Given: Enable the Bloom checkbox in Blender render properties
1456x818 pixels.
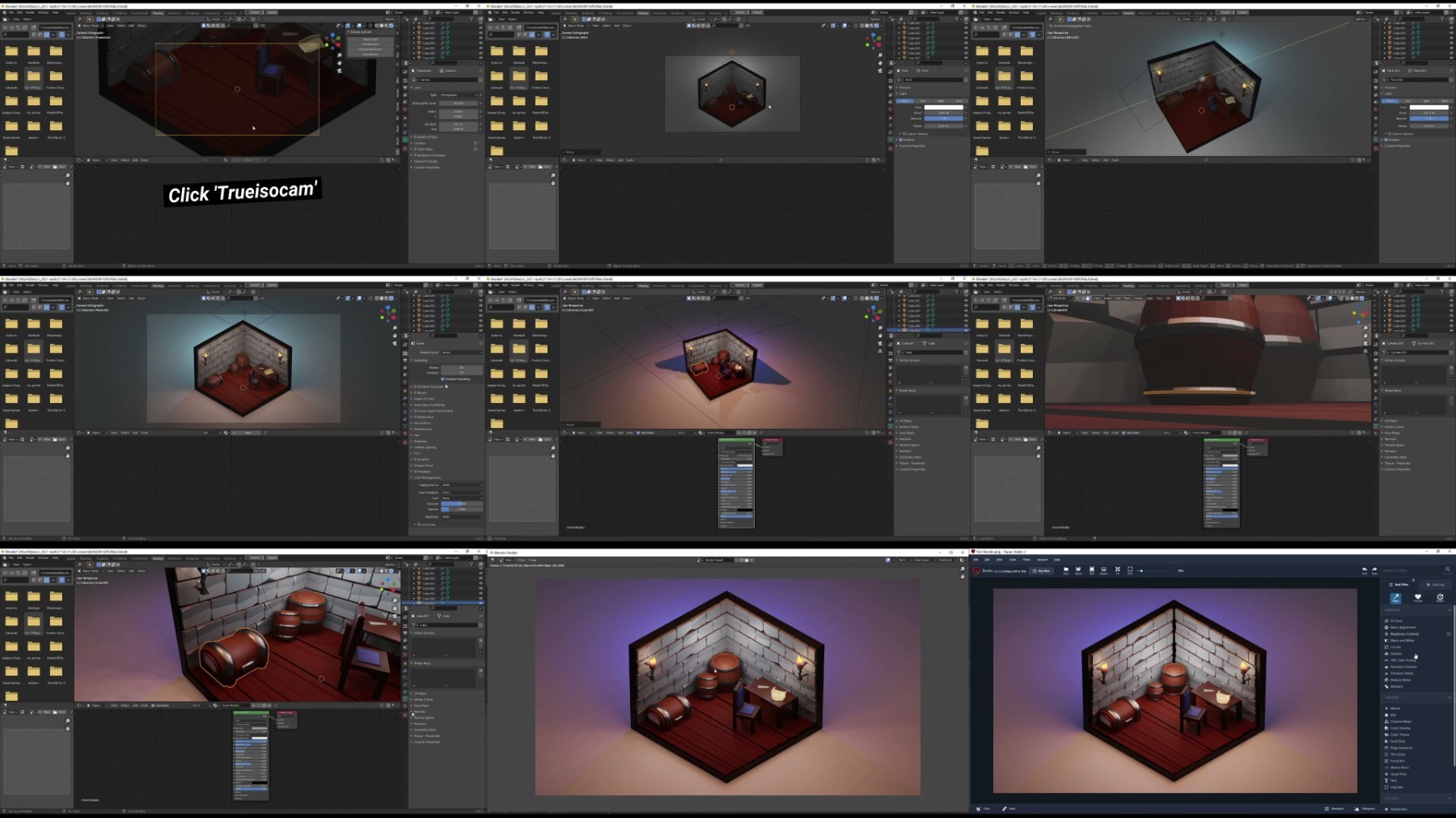Looking at the screenshot, I should click(416, 392).
